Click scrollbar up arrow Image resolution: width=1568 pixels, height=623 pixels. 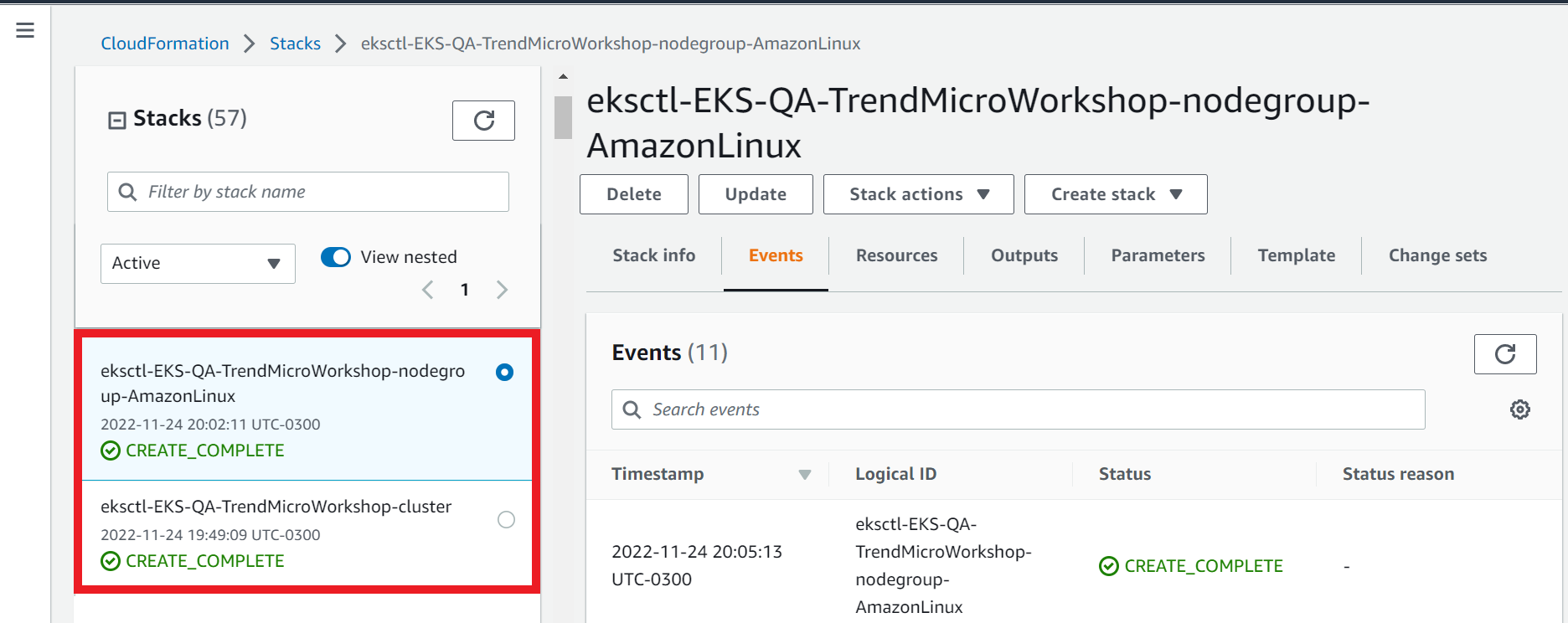[563, 76]
